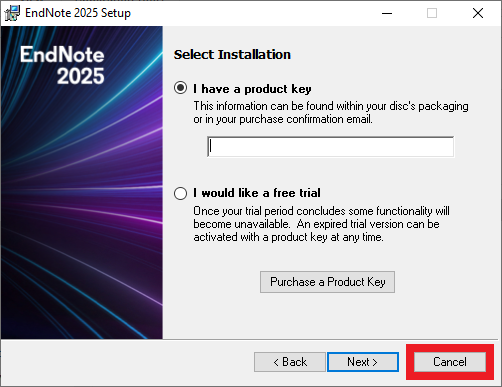Click the EndNote 2025 logo on the banner
502x387 pixels.
tap(62, 65)
